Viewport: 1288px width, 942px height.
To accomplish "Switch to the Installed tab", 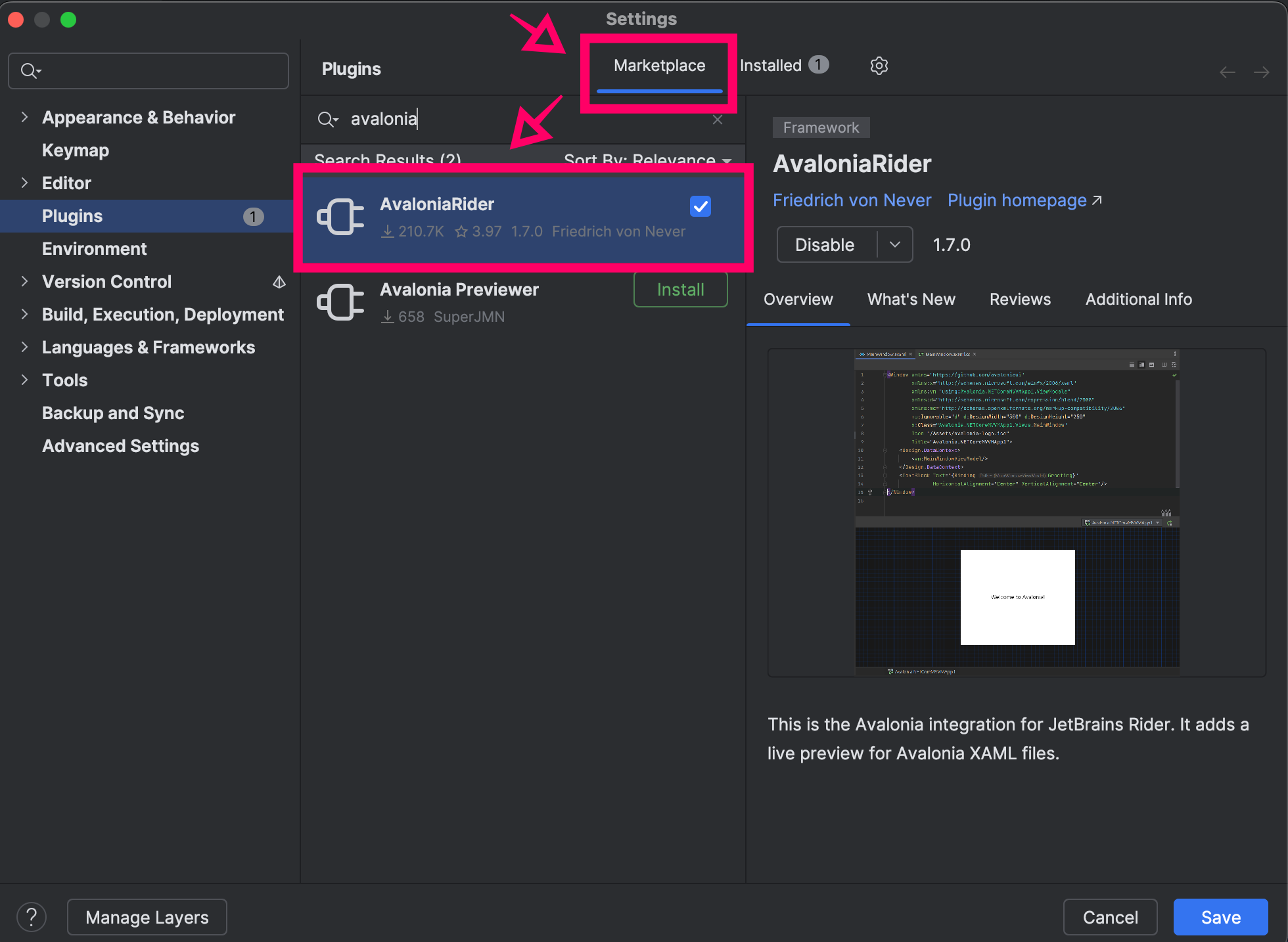I will (770, 65).
